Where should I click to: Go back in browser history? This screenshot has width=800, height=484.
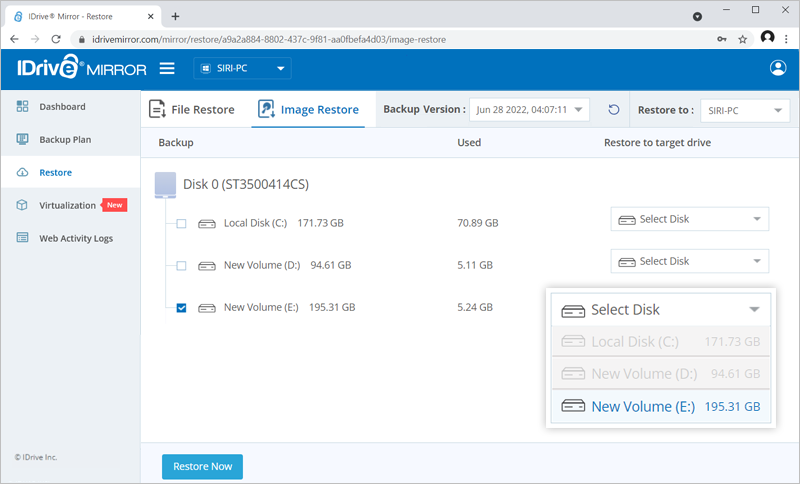click(14, 39)
